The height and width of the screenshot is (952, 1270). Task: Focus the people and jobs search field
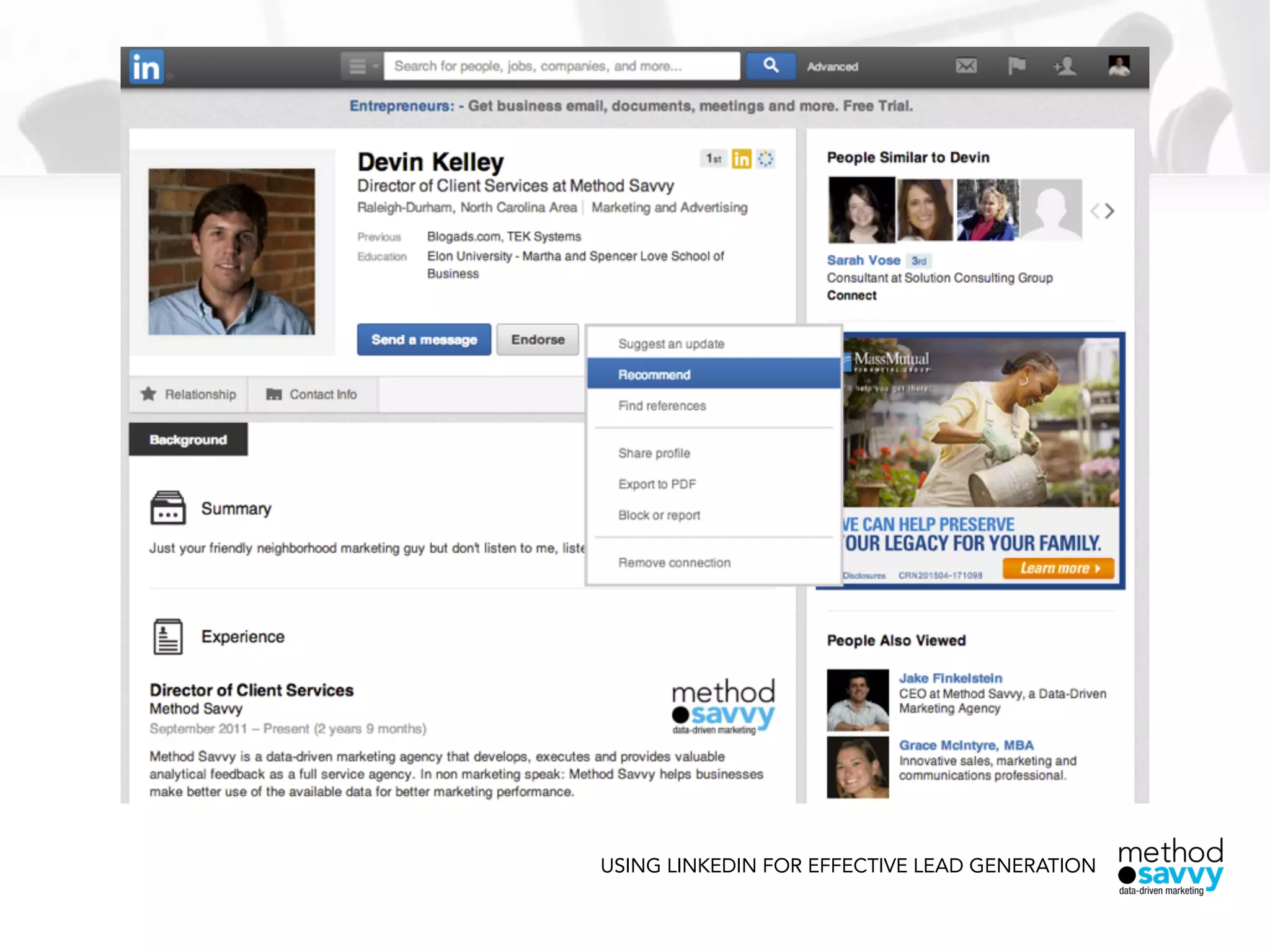pos(562,66)
